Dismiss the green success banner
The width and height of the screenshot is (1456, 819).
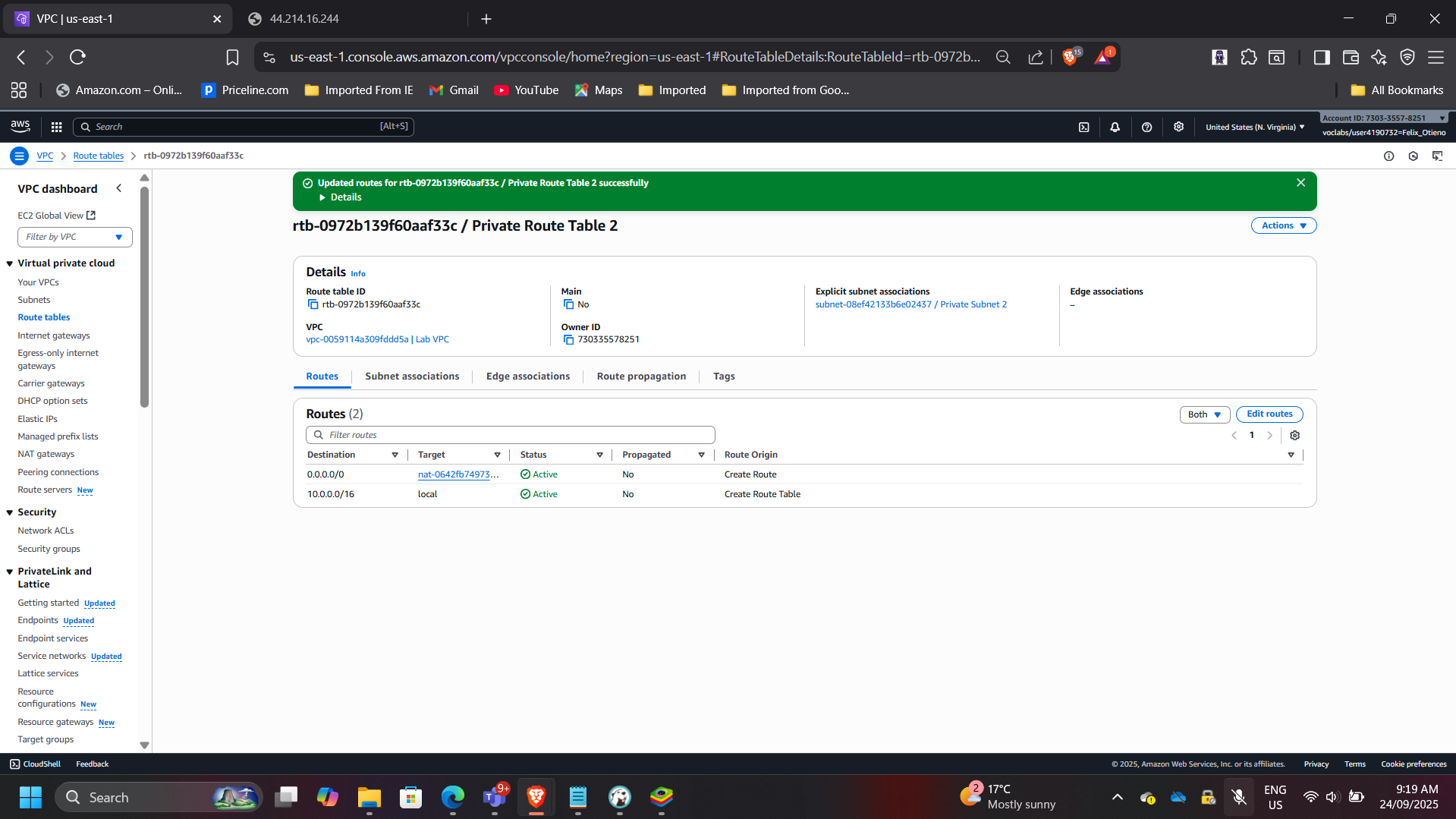tap(1300, 183)
